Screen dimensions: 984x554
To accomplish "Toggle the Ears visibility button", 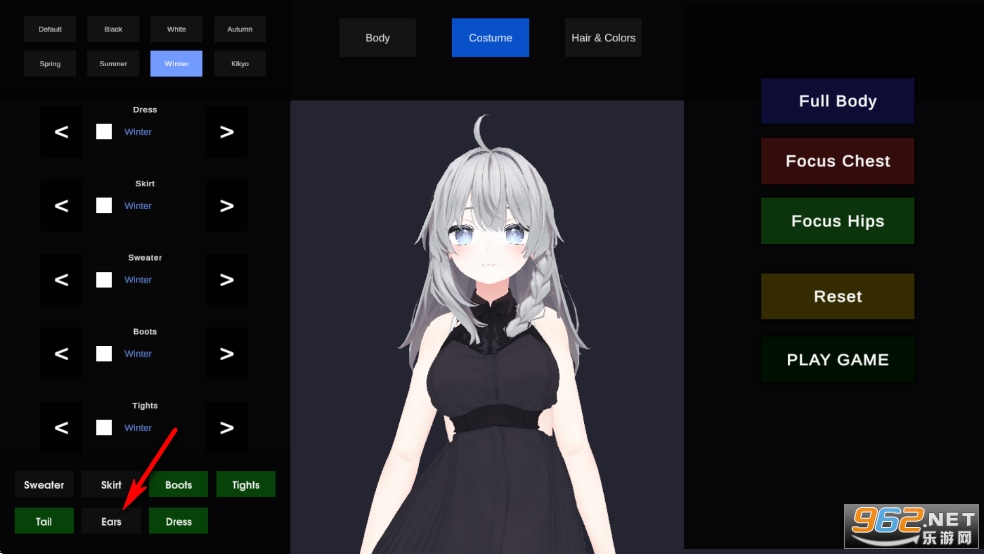I will pyautogui.click(x=111, y=521).
